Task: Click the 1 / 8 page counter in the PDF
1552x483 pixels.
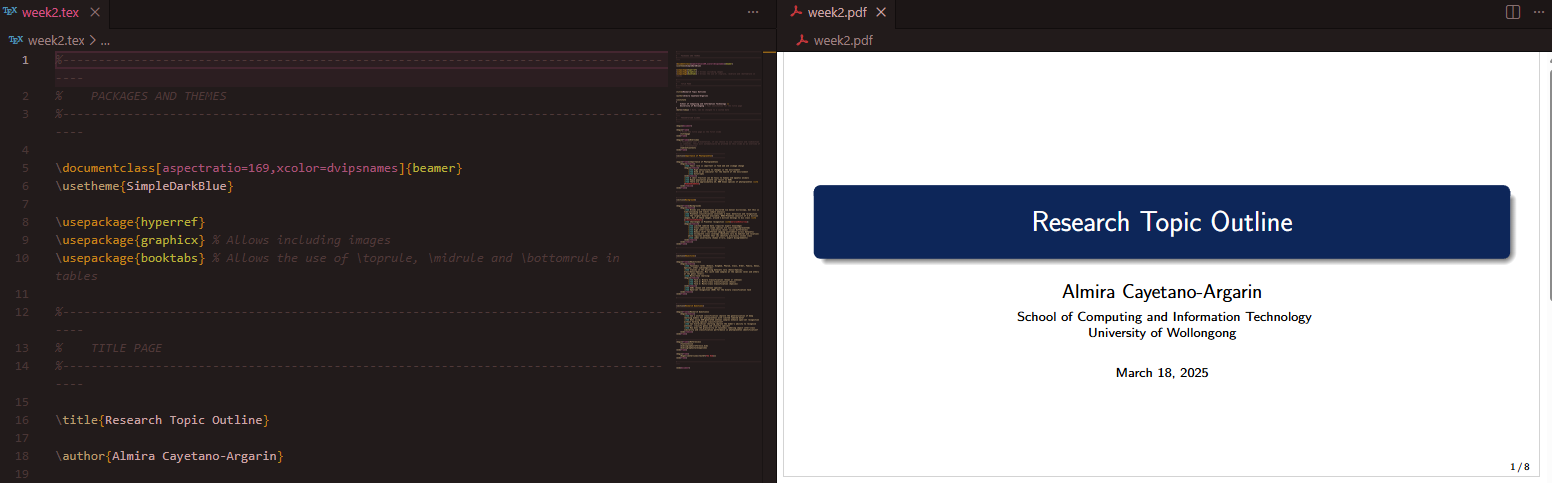Action: (1519, 467)
